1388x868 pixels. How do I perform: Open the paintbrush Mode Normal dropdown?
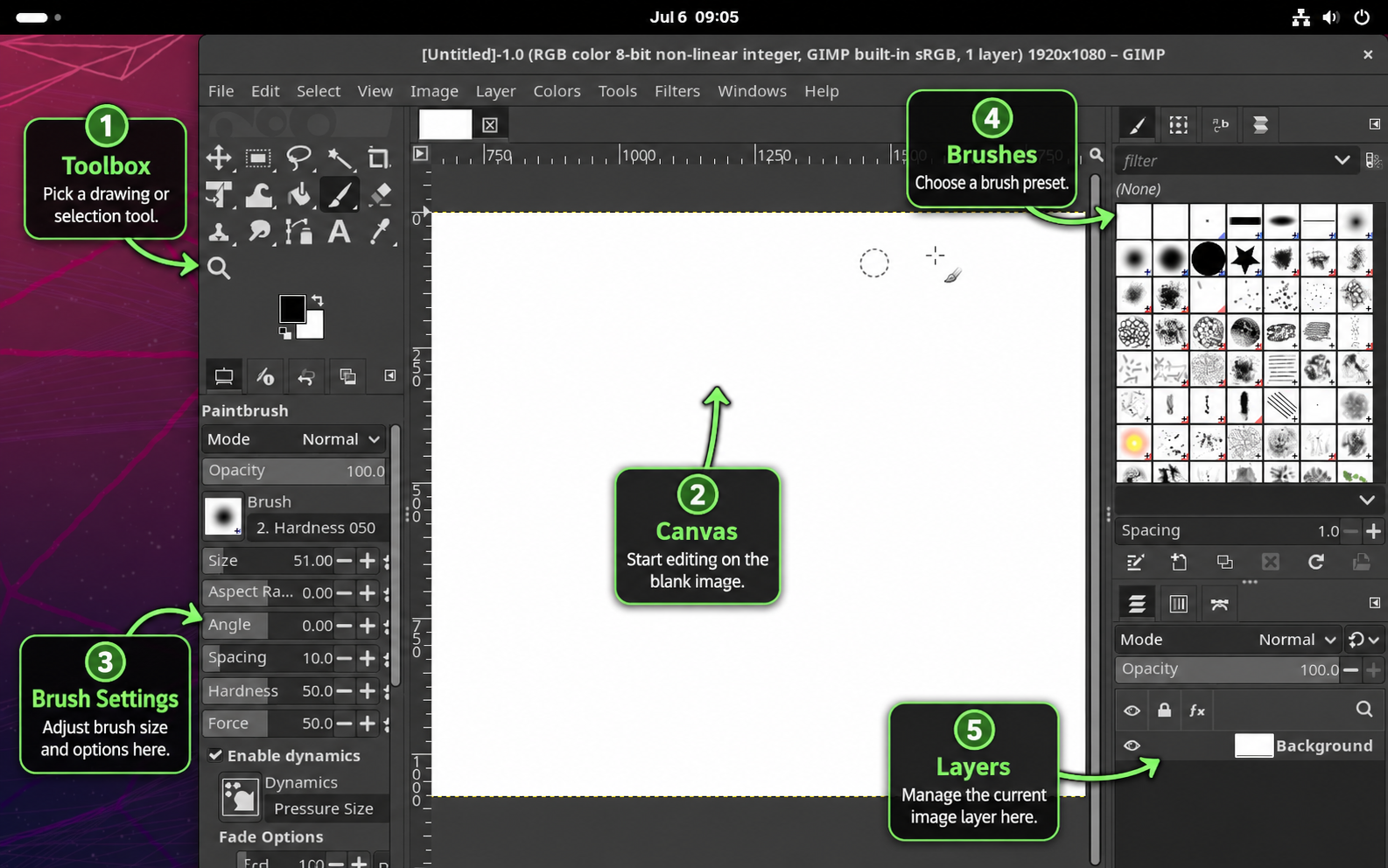[x=295, y=439]
